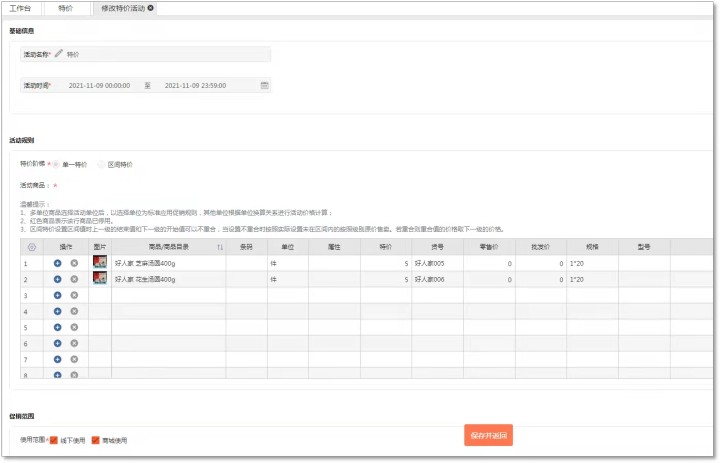
Task: Sort by the 商品/商品目录 column sort arrows
Action: coord(219,246)
